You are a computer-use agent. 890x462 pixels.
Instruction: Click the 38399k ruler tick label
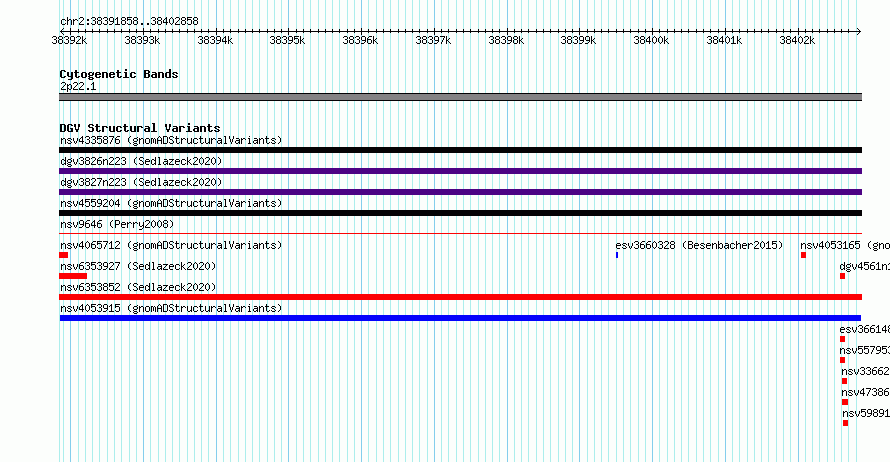coord(578,40)
